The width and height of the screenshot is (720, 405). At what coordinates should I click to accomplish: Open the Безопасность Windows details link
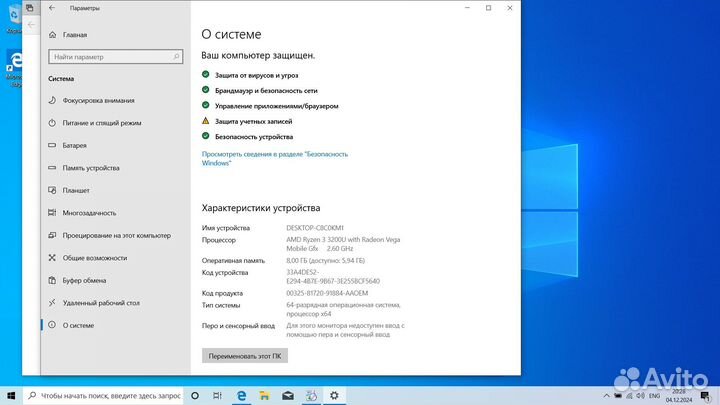click(275, 158)
